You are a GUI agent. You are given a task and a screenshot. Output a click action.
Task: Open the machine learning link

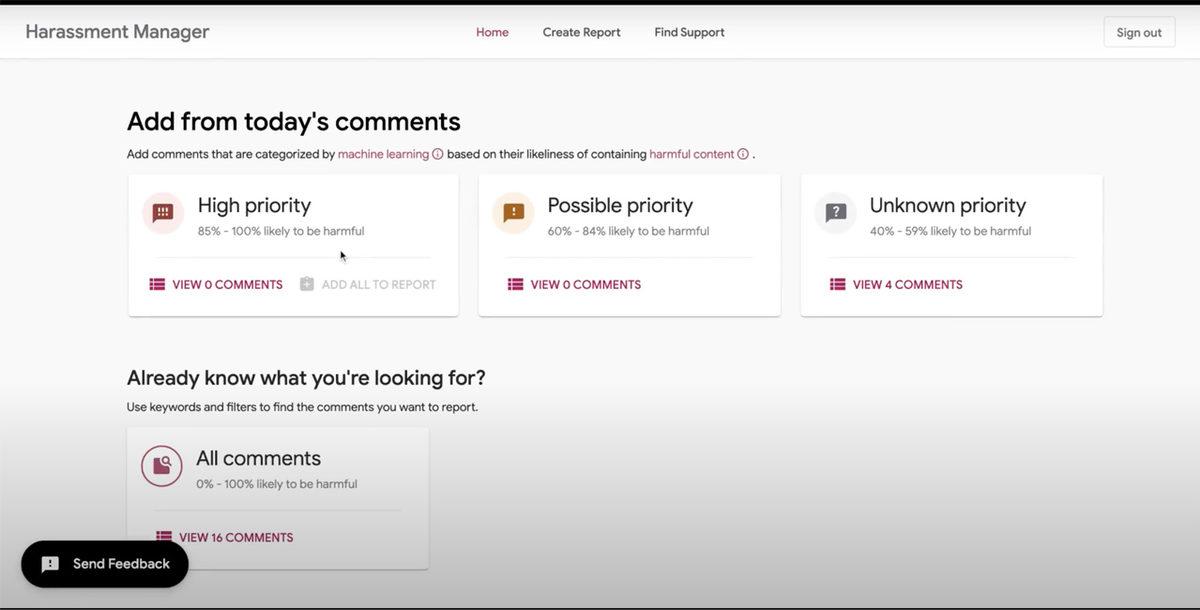tap(384, 153)
